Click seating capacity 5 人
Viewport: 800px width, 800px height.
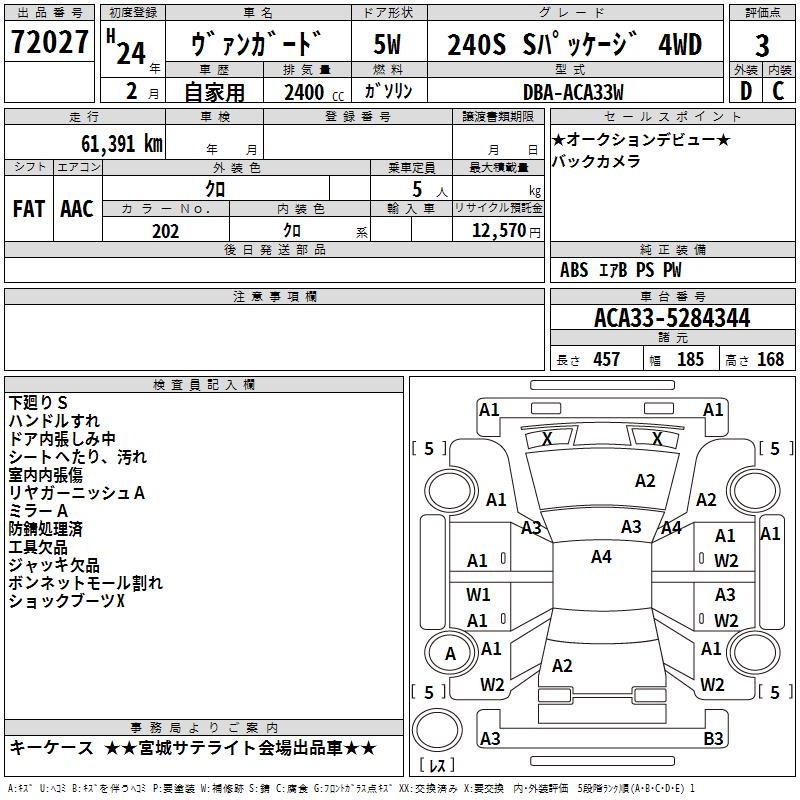[x=429, y=189]
